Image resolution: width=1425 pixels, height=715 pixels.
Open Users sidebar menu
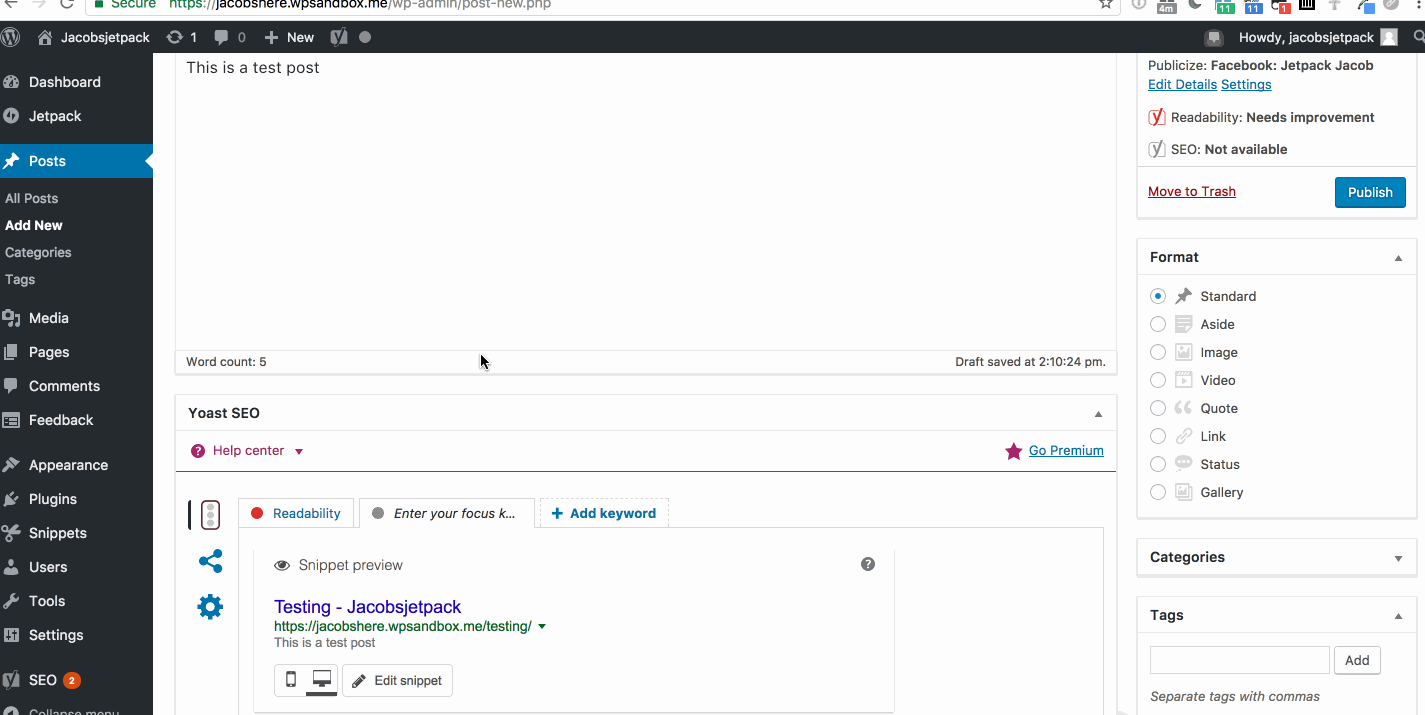(x=48, y=567)
